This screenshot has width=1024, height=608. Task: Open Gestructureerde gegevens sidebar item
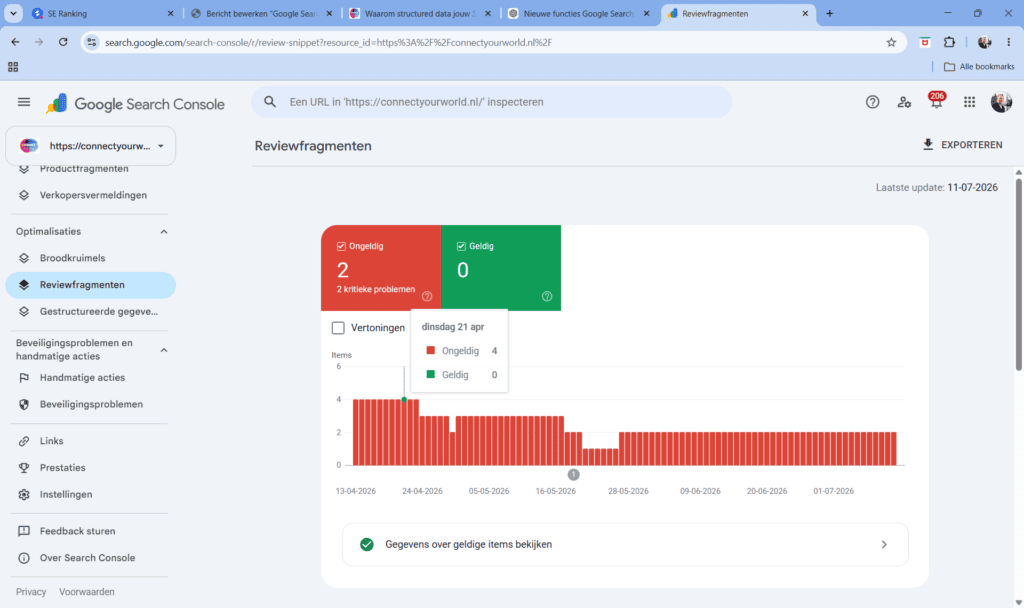click(91, 312)
